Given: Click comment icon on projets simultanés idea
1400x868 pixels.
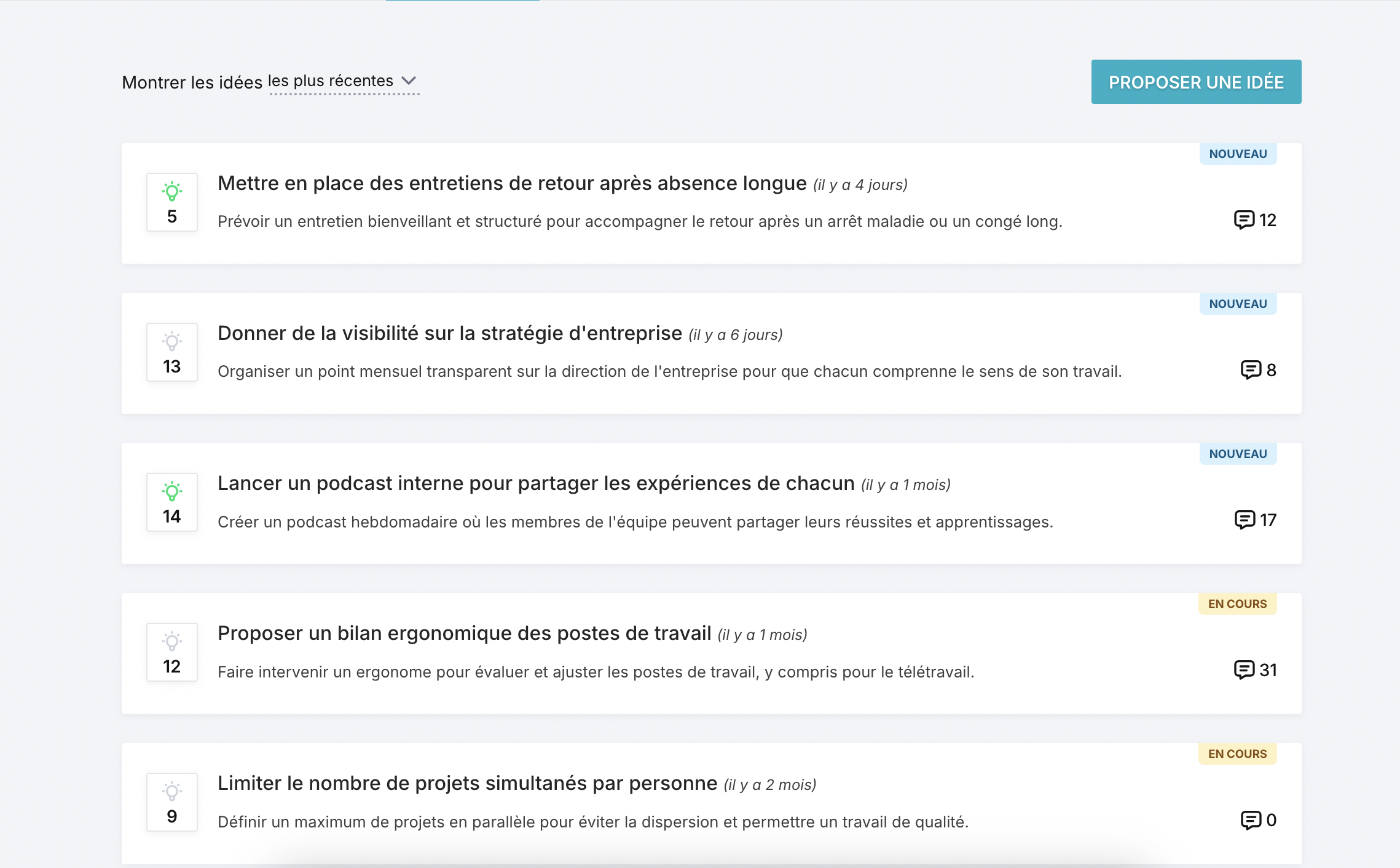Looking at the screenshot, I should [1250, 819].
